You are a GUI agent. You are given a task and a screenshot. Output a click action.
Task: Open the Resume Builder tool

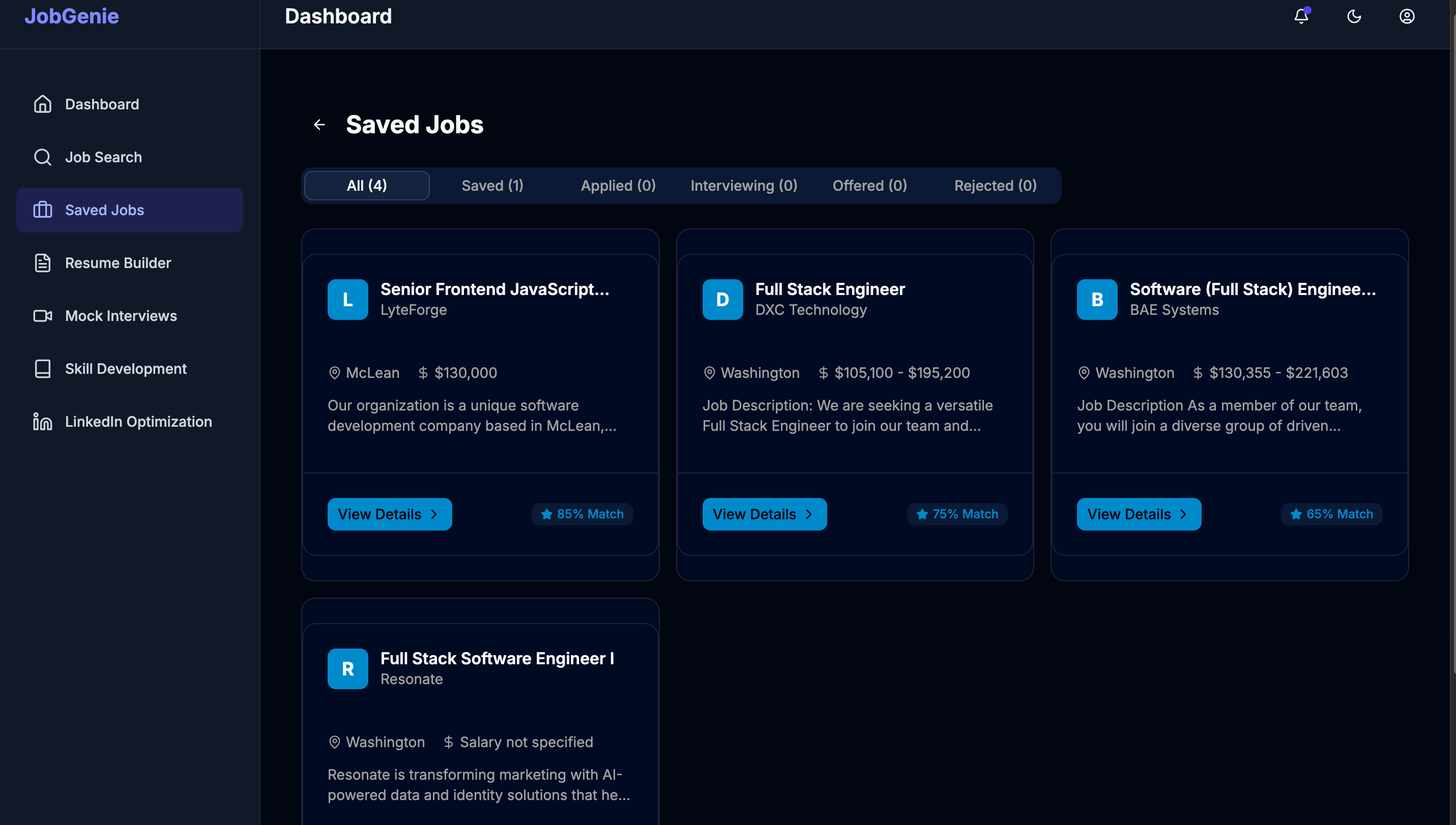(118, 262)
